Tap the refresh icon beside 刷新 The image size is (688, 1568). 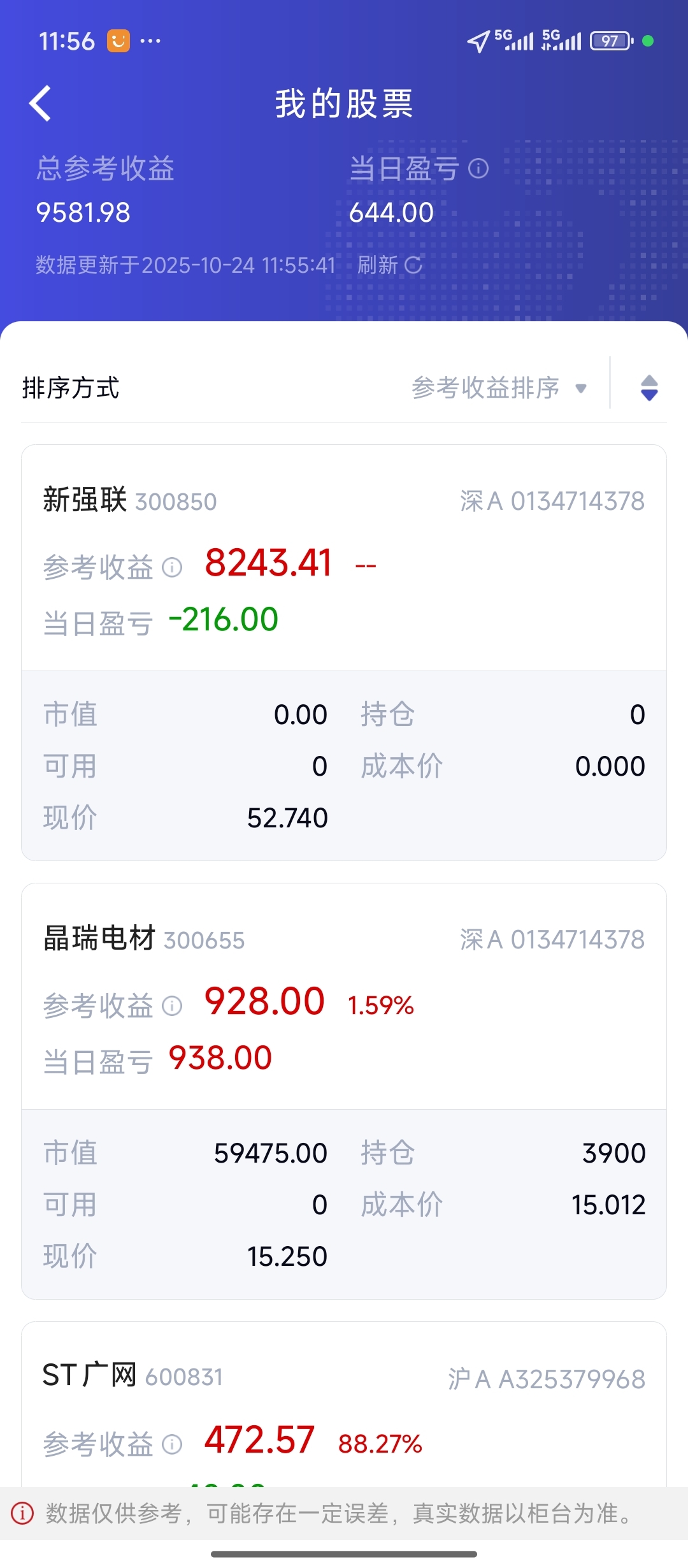coord(413,265)
